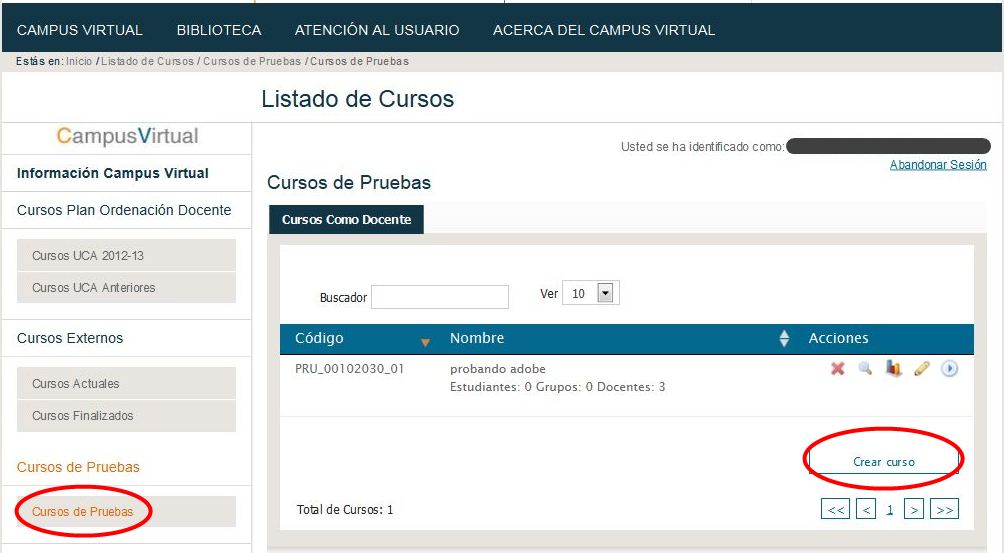The height and width of the screenshot is (553, 1004).
Task: Click Estudiantes: 0 Grupos: 0 Docentes: 3 text
Action: [x=558, y=387]
